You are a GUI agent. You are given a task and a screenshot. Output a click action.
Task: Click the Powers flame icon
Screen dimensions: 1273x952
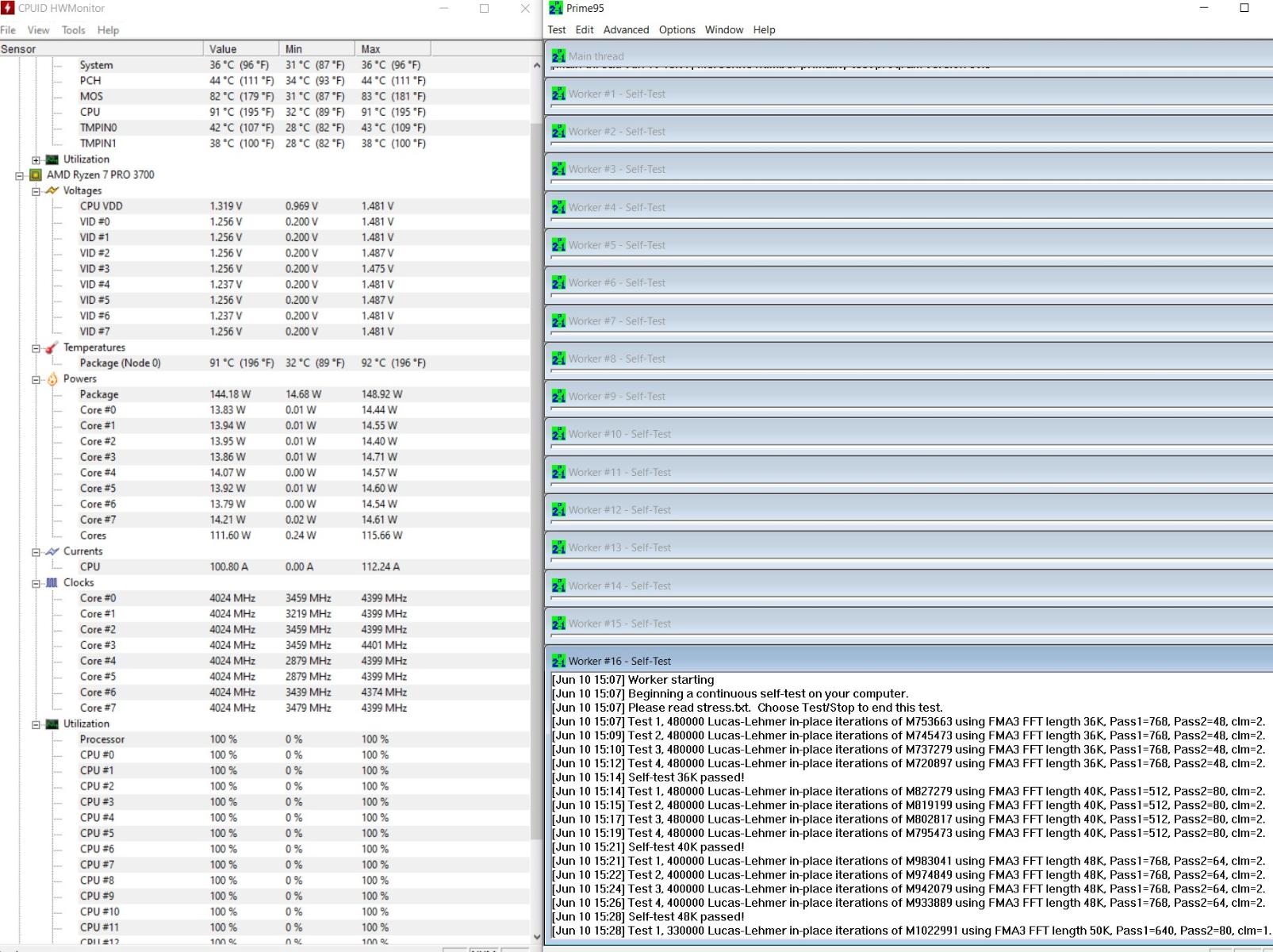pyautogui.click(x=52, y=379)
